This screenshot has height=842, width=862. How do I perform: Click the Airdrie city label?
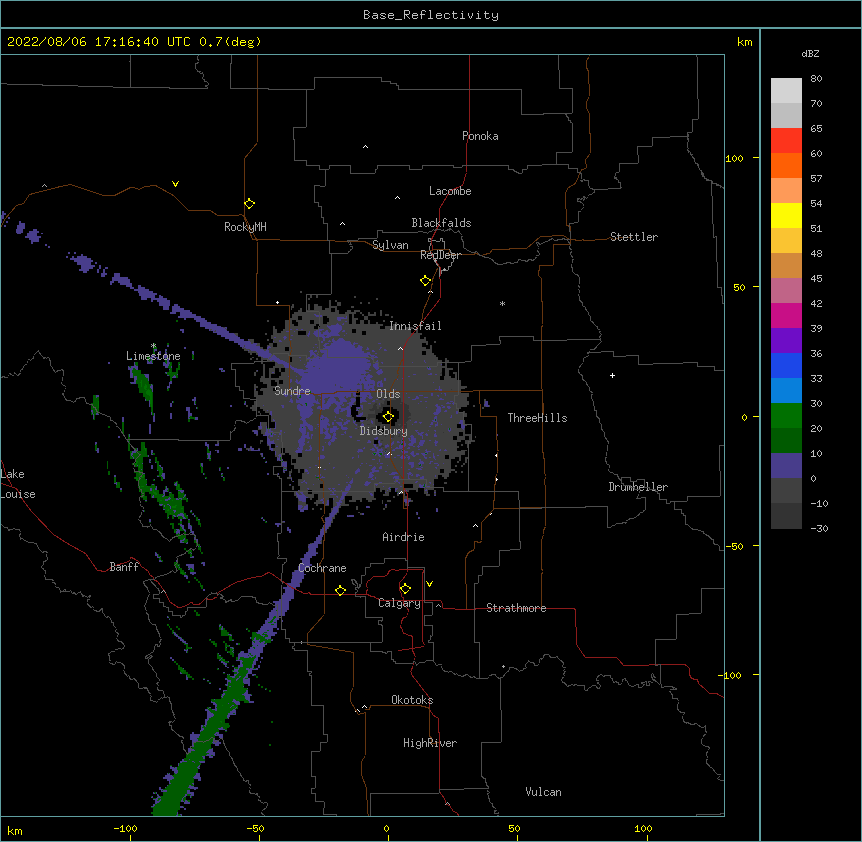pos(403,537)
